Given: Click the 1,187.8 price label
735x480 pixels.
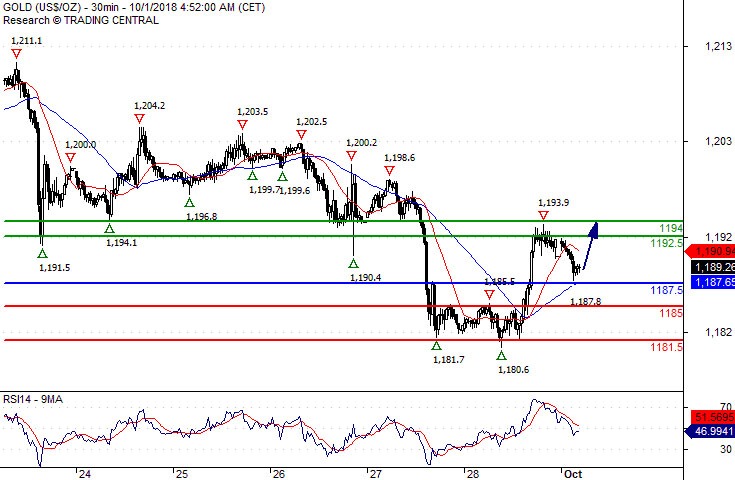Looking at the screenshot, I should 585,302.
